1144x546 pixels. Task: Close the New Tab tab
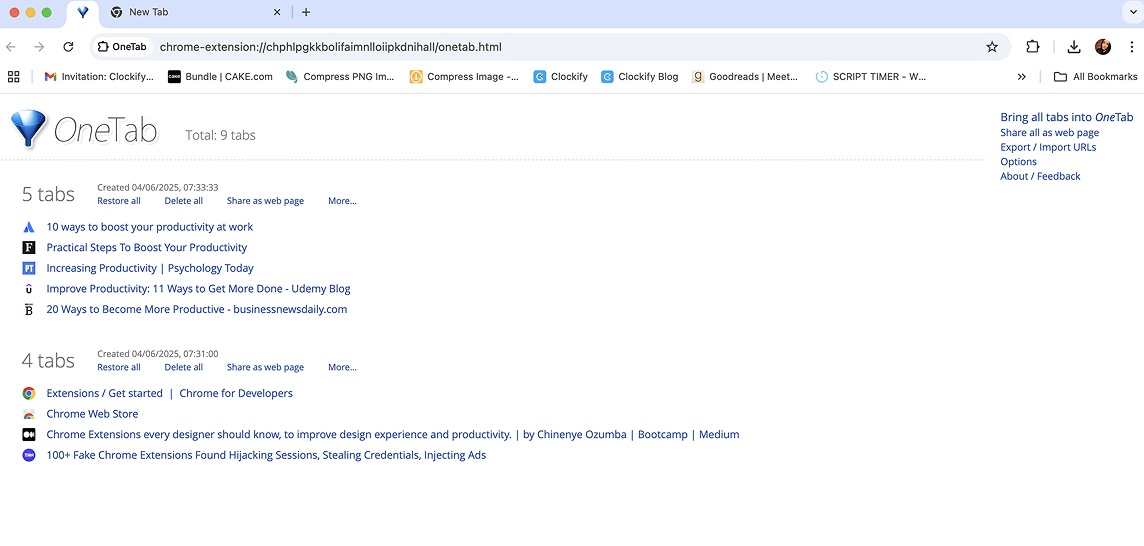pyautogui.click(x=277, y=12)
